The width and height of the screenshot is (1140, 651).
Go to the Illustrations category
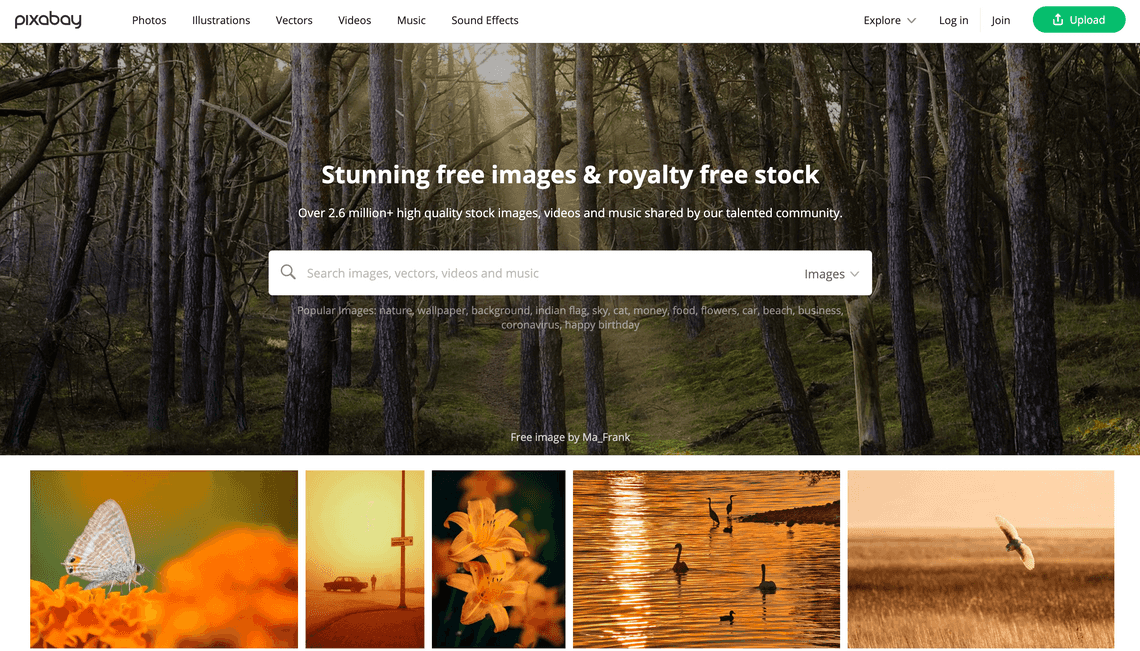[x=221, y=20]
